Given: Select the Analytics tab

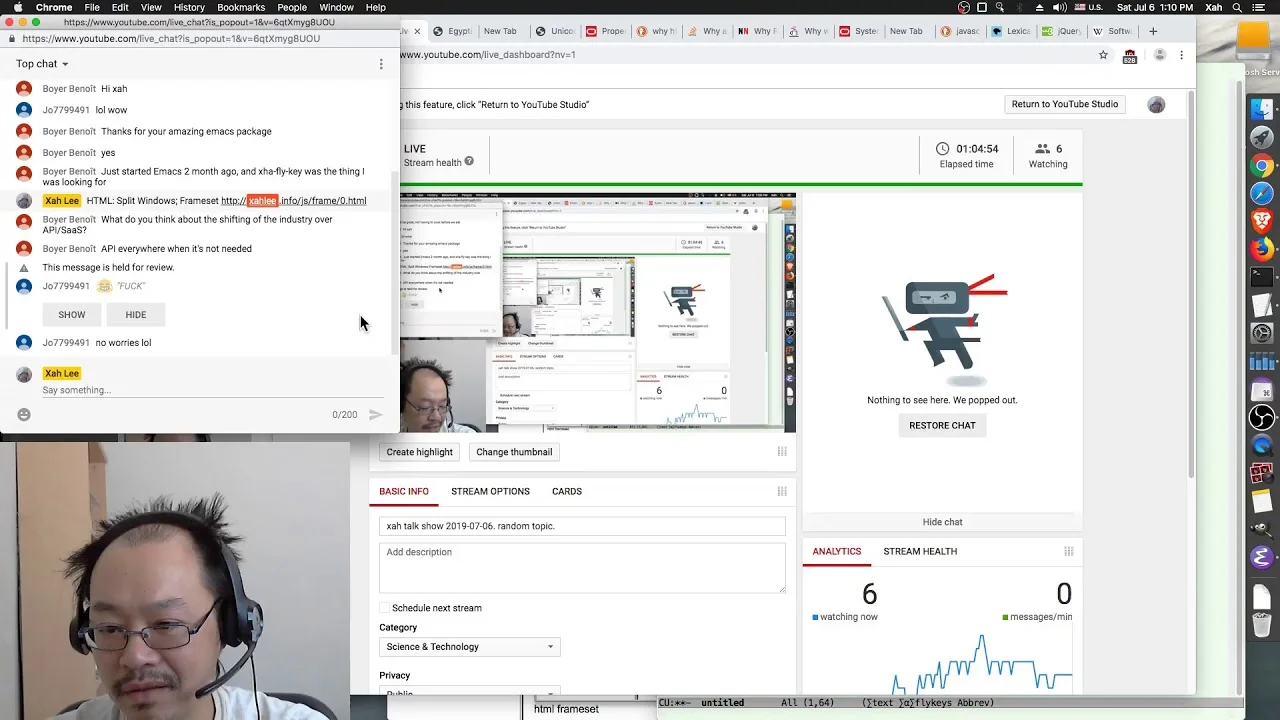Looking at the screenshot, I should pos(837,551).
